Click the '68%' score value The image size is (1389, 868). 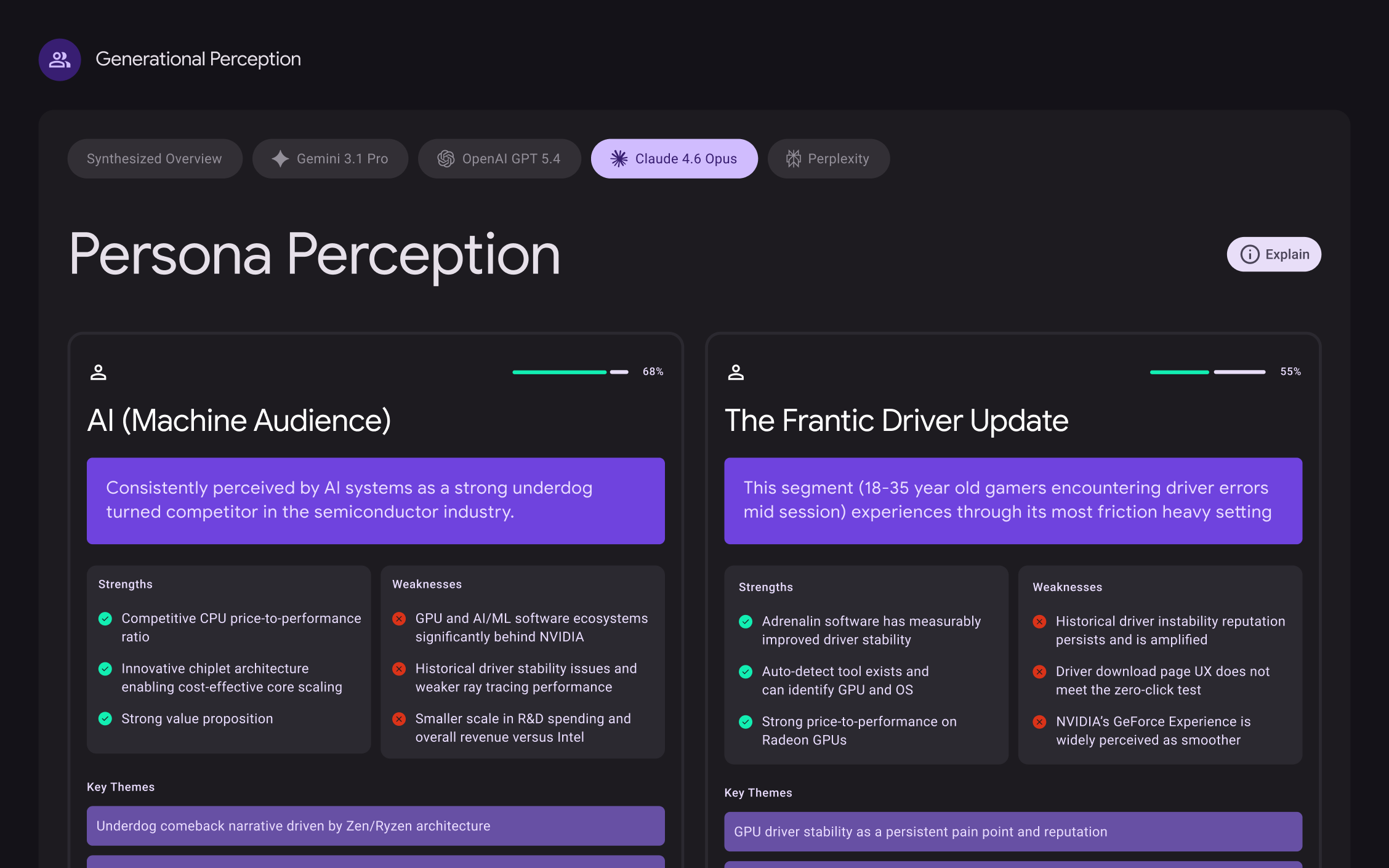coord(653,372)
